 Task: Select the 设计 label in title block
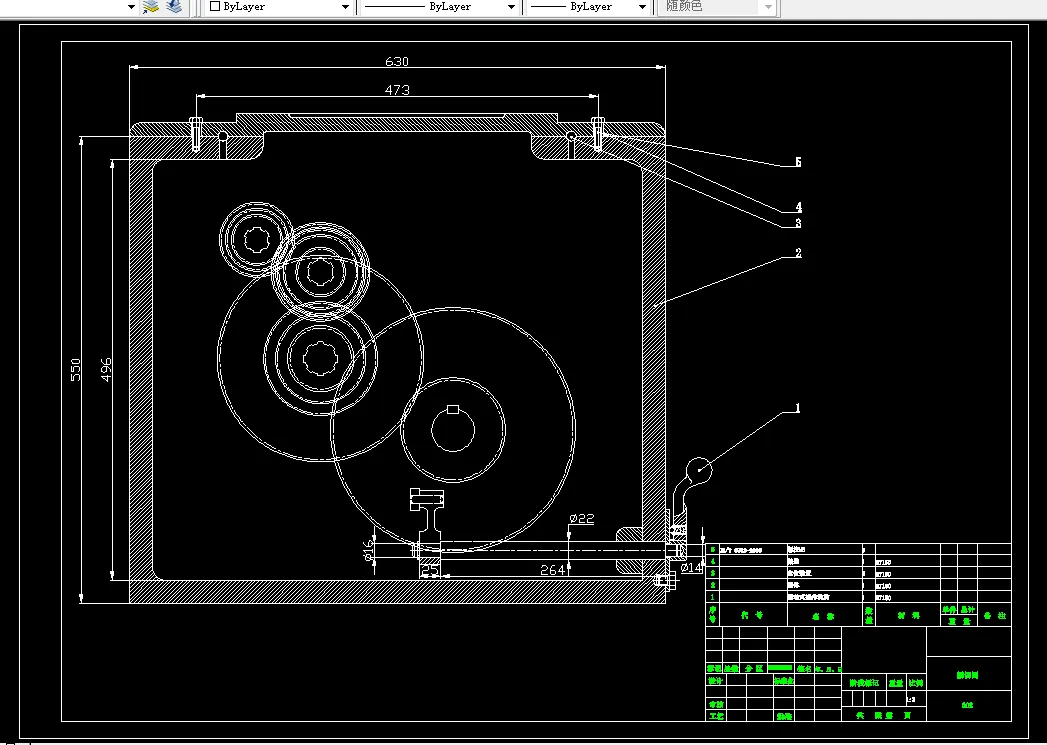(x=715, y=681)
